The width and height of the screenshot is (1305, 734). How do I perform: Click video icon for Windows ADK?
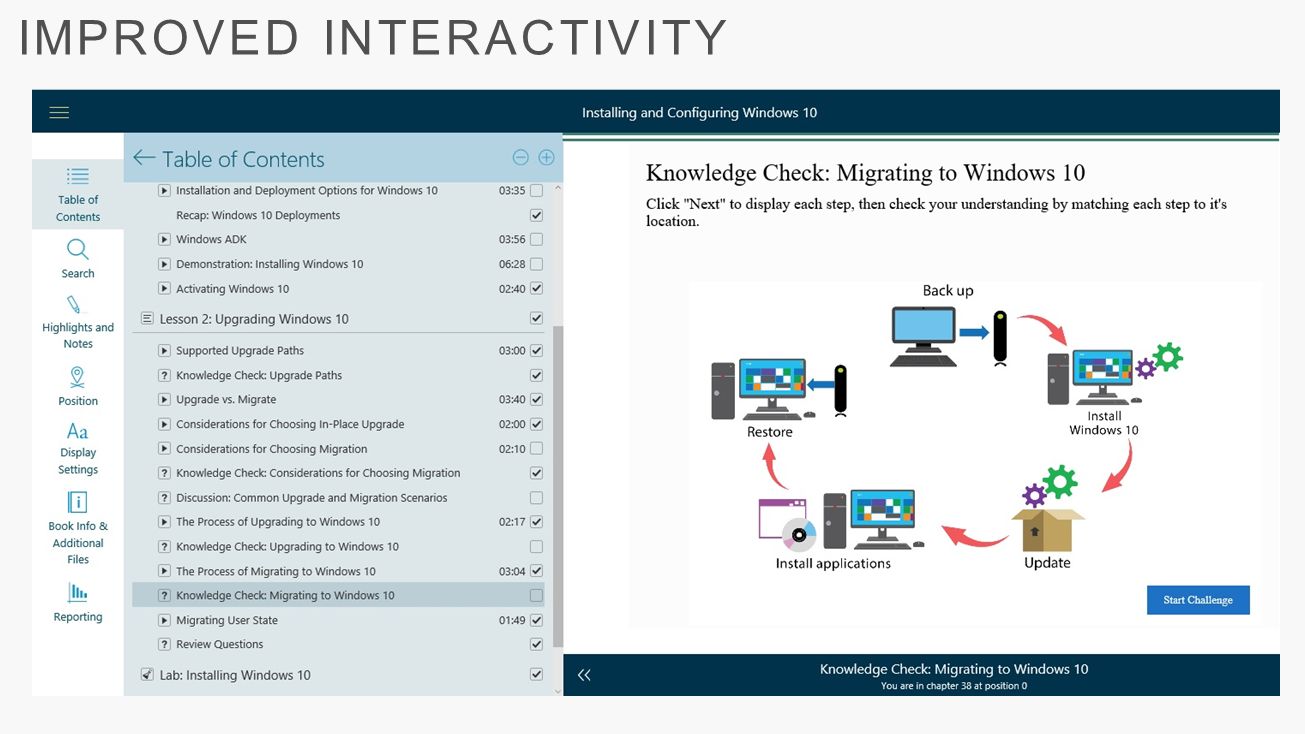(x=165, y=239)
